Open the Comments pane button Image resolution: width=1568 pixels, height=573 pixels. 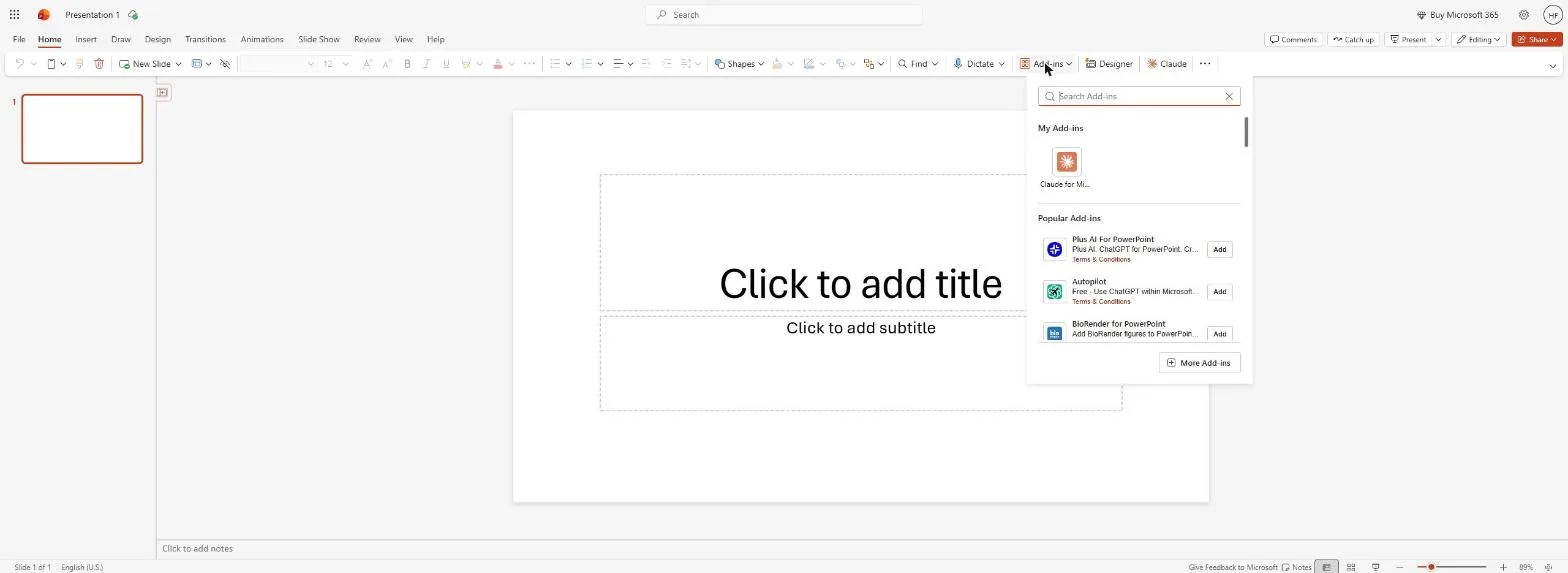(1293, 40)
